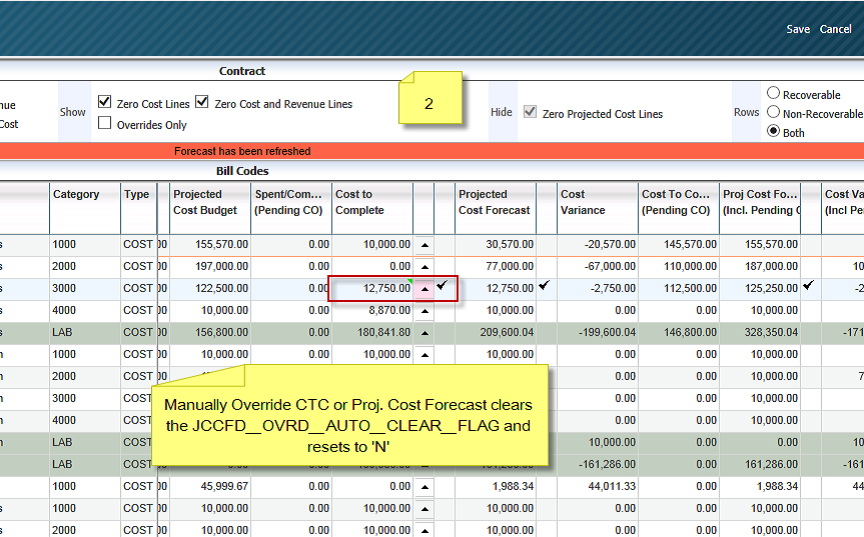Click Projected Cost Budget value 122,500.00
864x537 pixels.
pyautogui.click(x=222, y=289)
